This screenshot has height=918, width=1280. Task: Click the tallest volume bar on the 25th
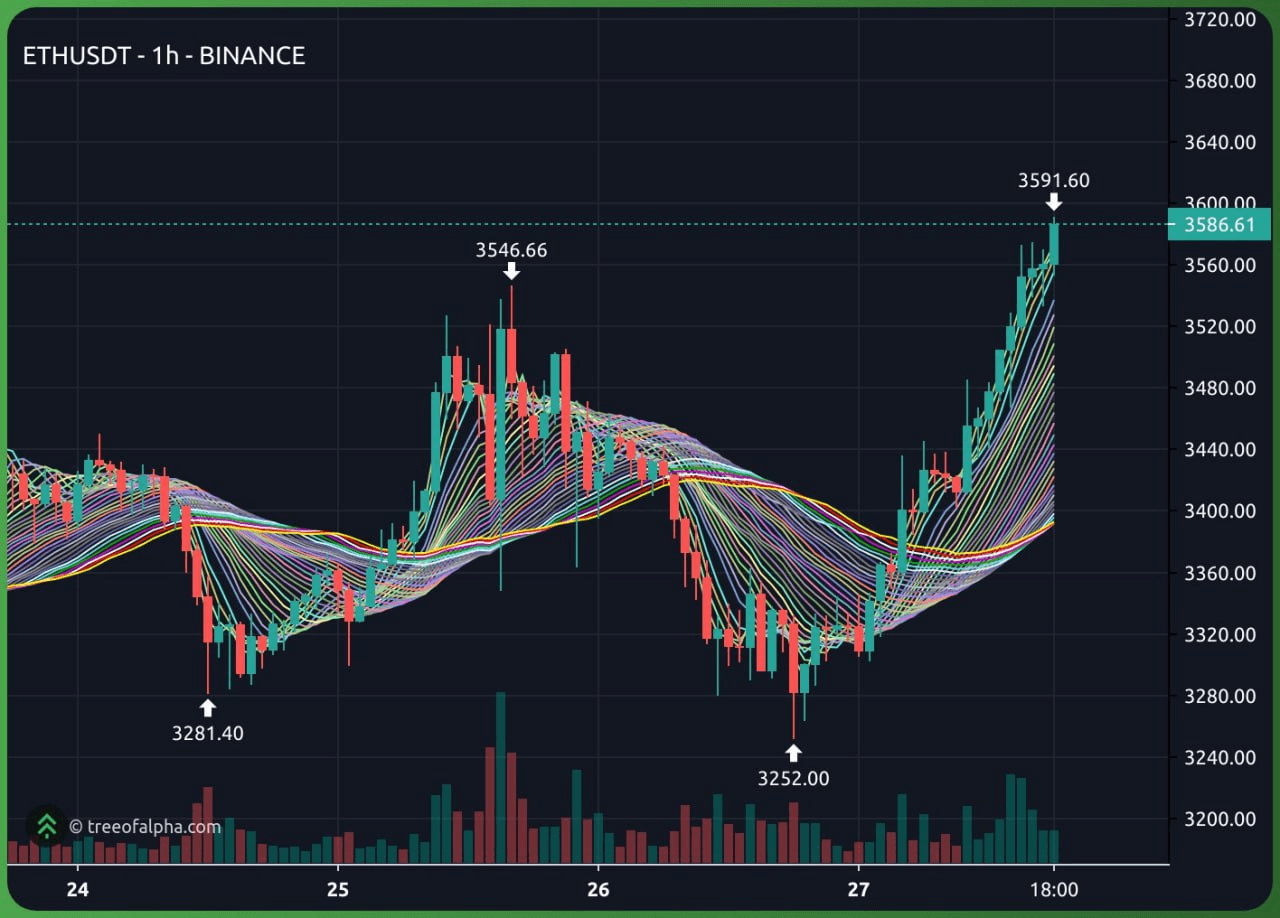pos(500,777)
